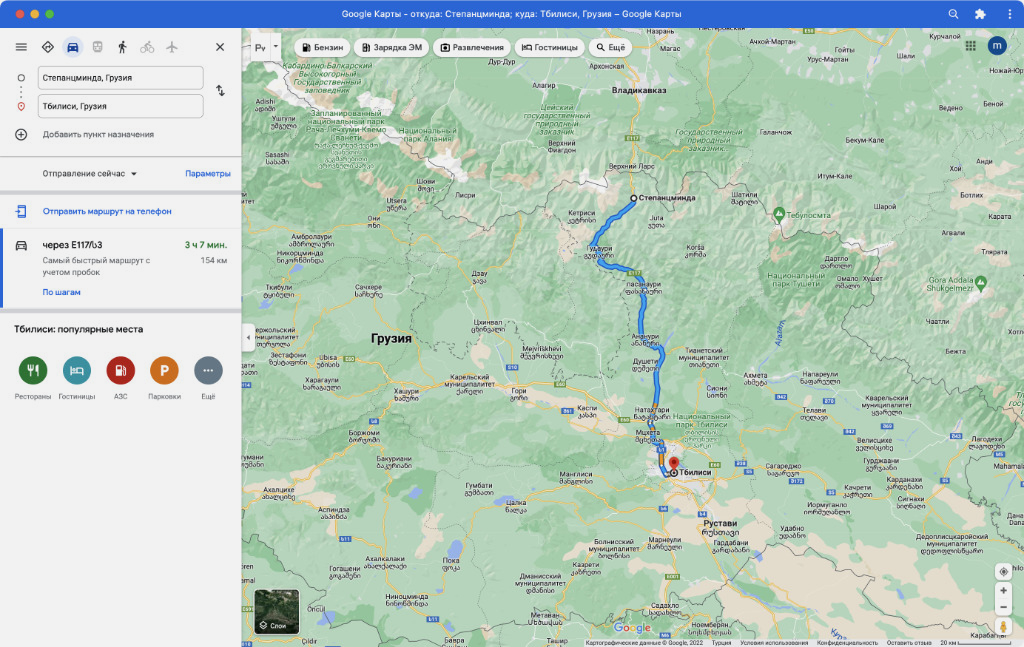Toggle the Гостиницы hotels filter chip
The height and width of the screenshot is (647, 1024).
549,47
